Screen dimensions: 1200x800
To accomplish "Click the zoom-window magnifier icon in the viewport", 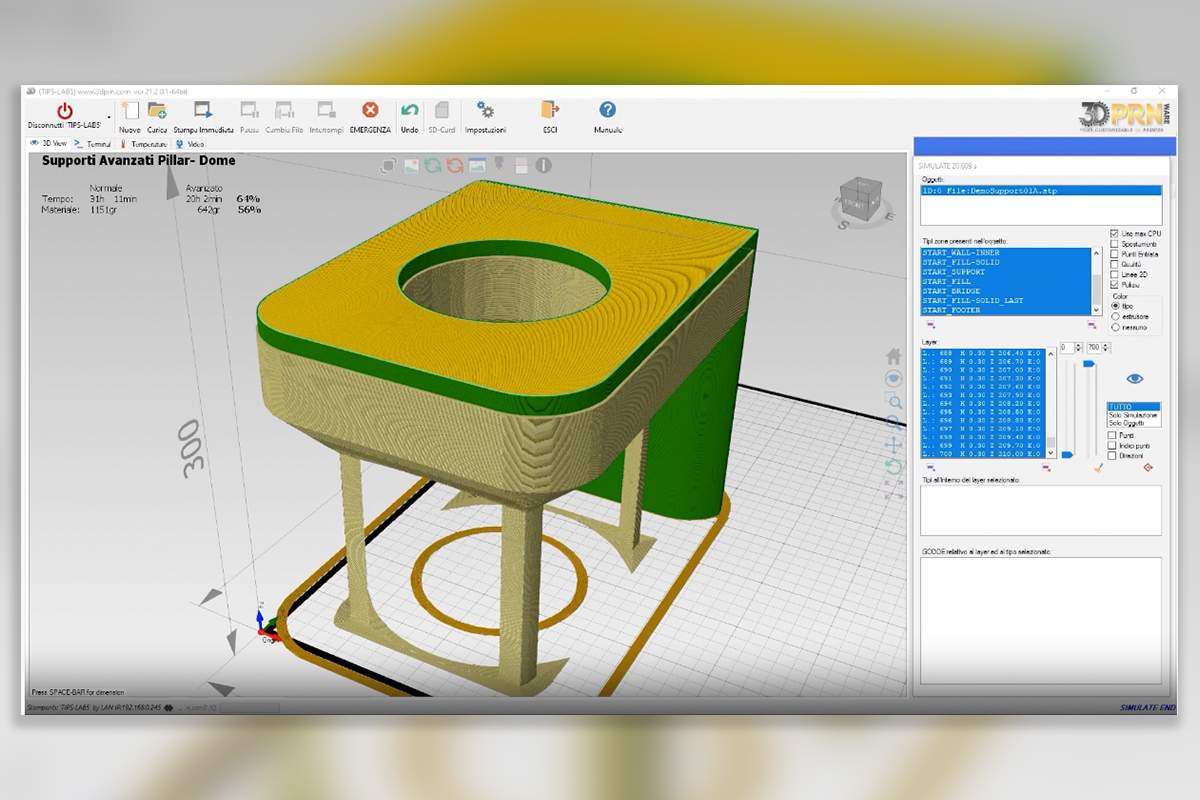I will (895, 402).
